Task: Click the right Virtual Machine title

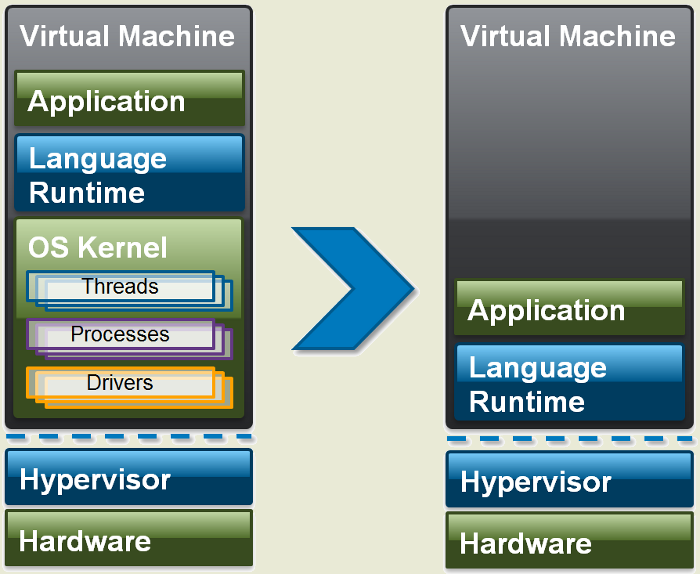Action: click(568, 36)
